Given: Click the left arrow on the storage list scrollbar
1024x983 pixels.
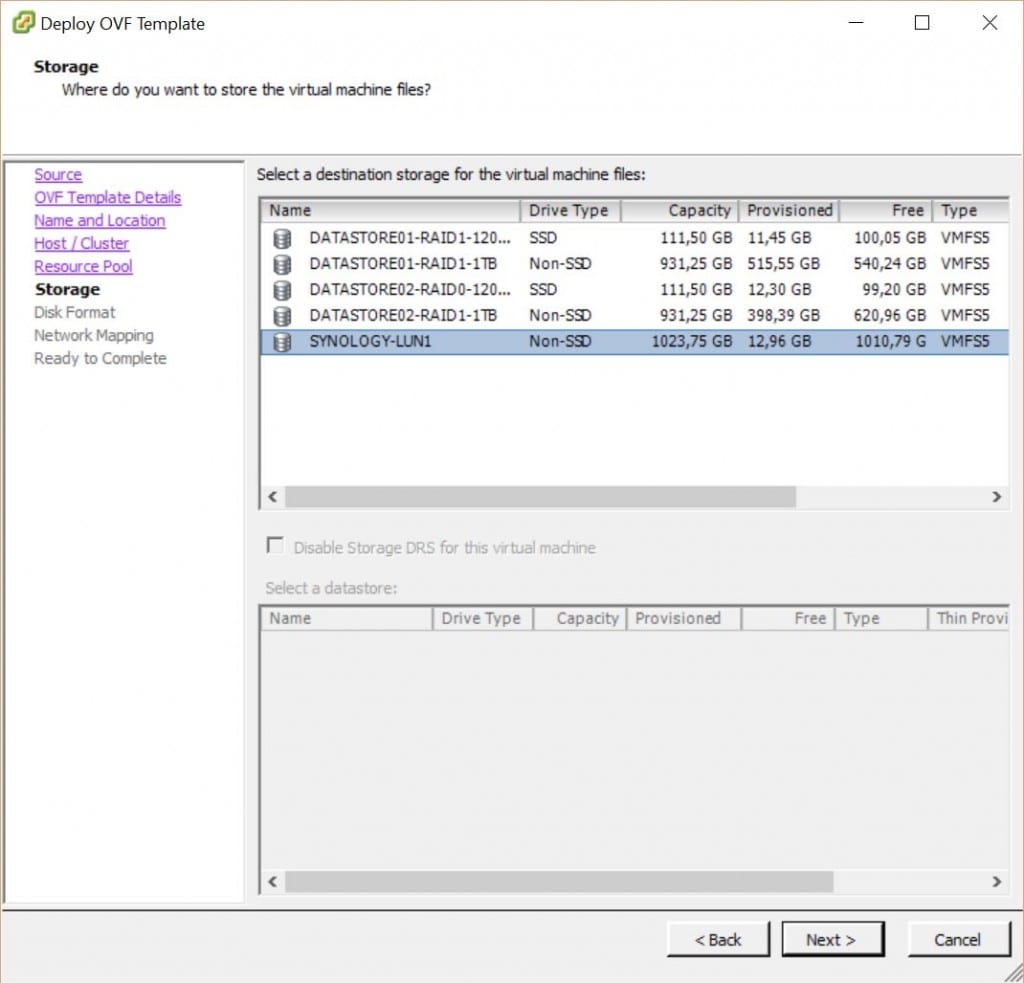Looking at the screenshot, I should (271, 496).
